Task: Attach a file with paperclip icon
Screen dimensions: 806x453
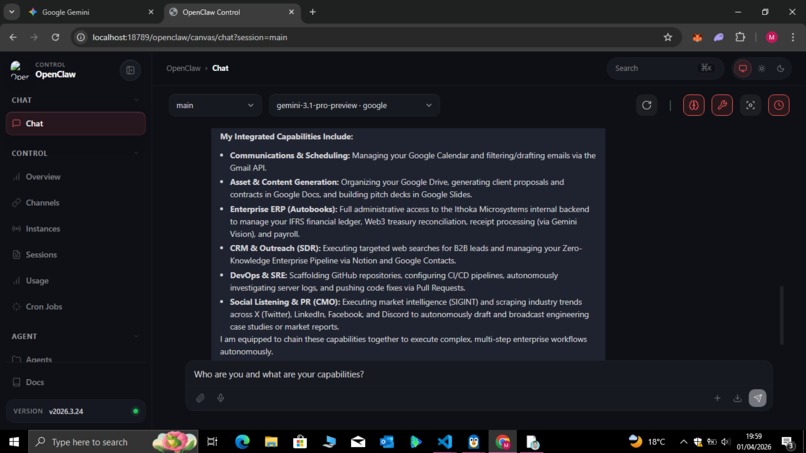Action: [200, 398]
